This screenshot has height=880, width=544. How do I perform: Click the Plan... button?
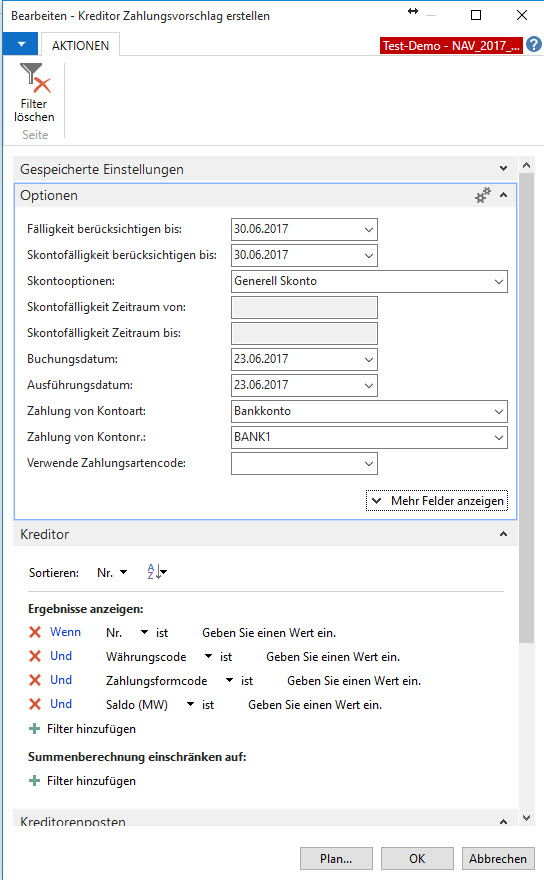pyautogui.click(x=336, y=859)
